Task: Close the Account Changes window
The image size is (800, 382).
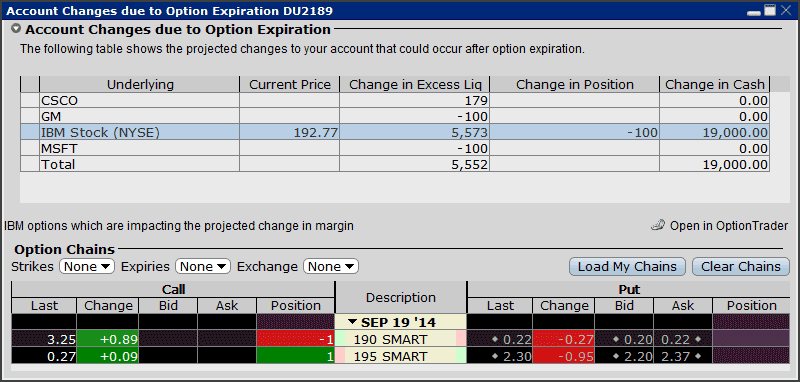Action: pyautogui.click(x=785, y=10)
